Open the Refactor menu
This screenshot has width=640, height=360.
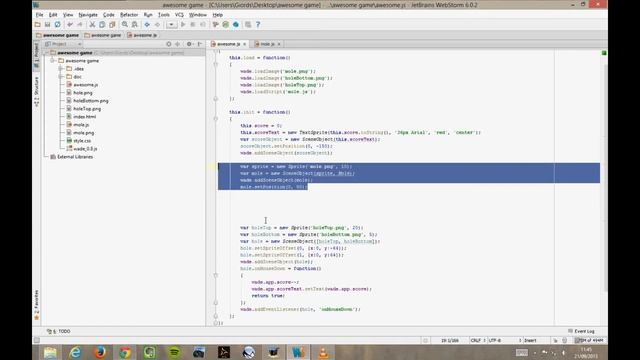(x=129, y=15)
